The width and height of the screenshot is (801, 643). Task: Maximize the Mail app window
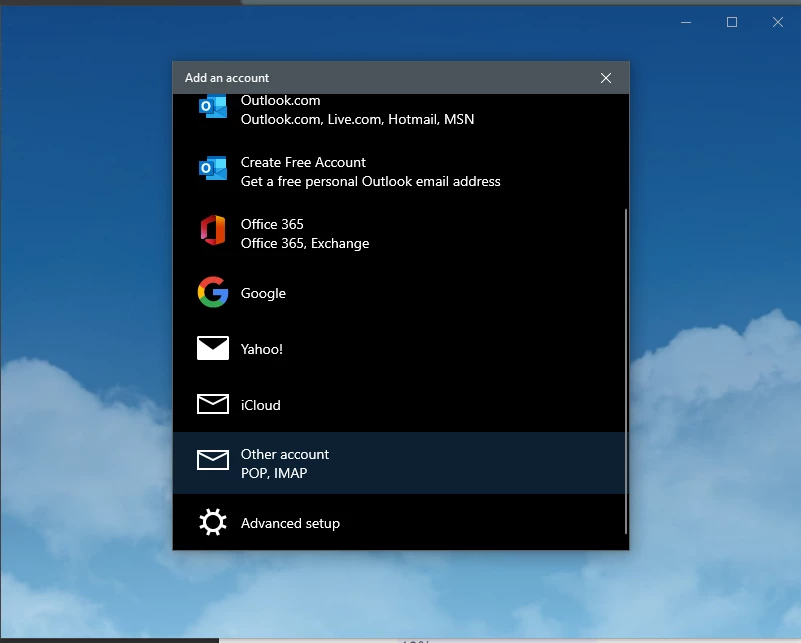[x=732, y=22]
